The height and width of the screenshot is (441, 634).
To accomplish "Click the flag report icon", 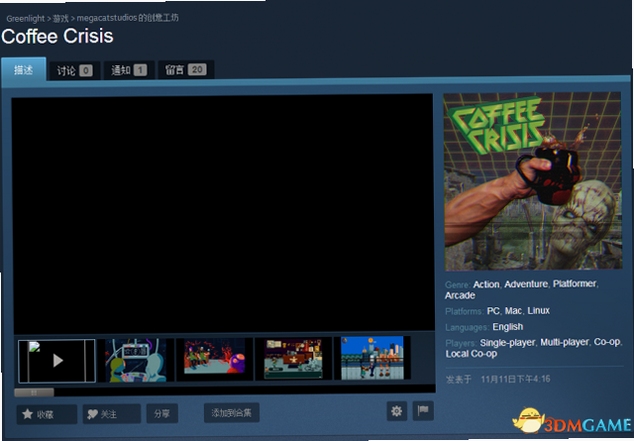I will tap(423, 411).
